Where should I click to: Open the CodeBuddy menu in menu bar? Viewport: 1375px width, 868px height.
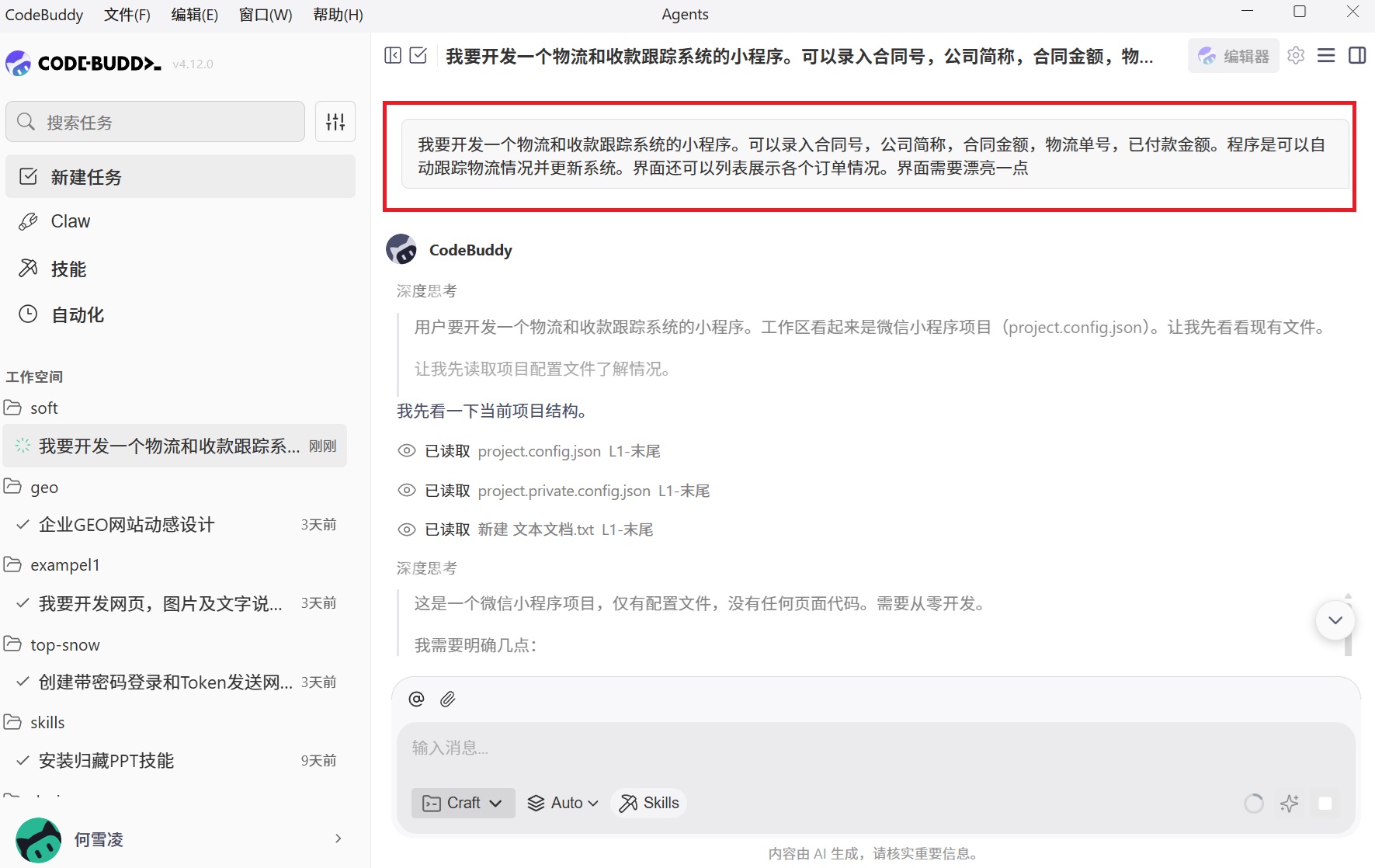point(44,15)
